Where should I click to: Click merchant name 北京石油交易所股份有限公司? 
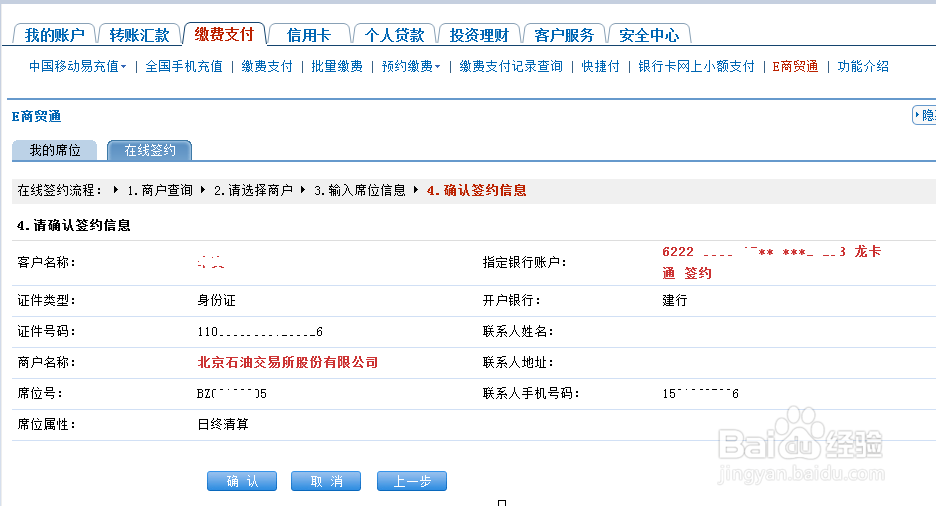288,362
